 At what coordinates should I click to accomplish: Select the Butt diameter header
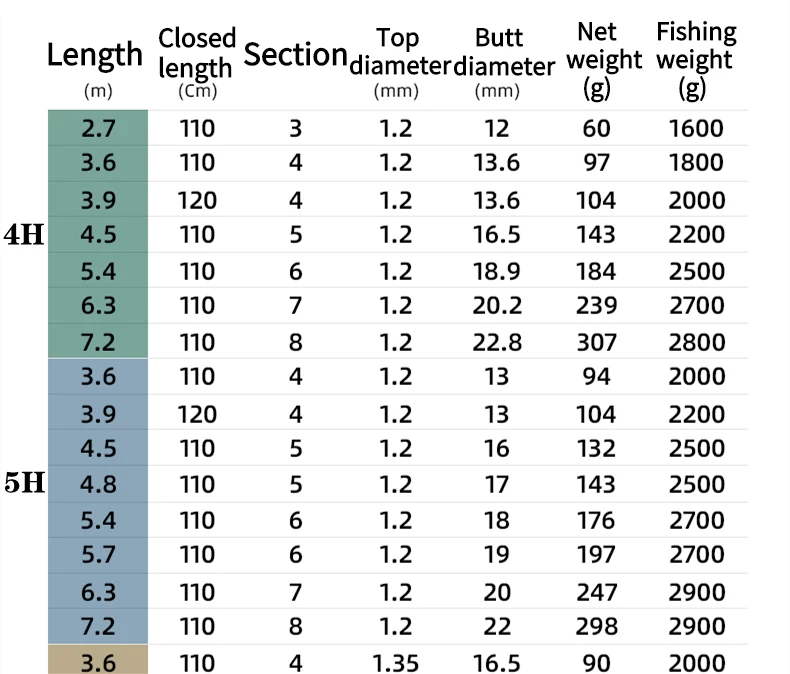click(498, 53)
